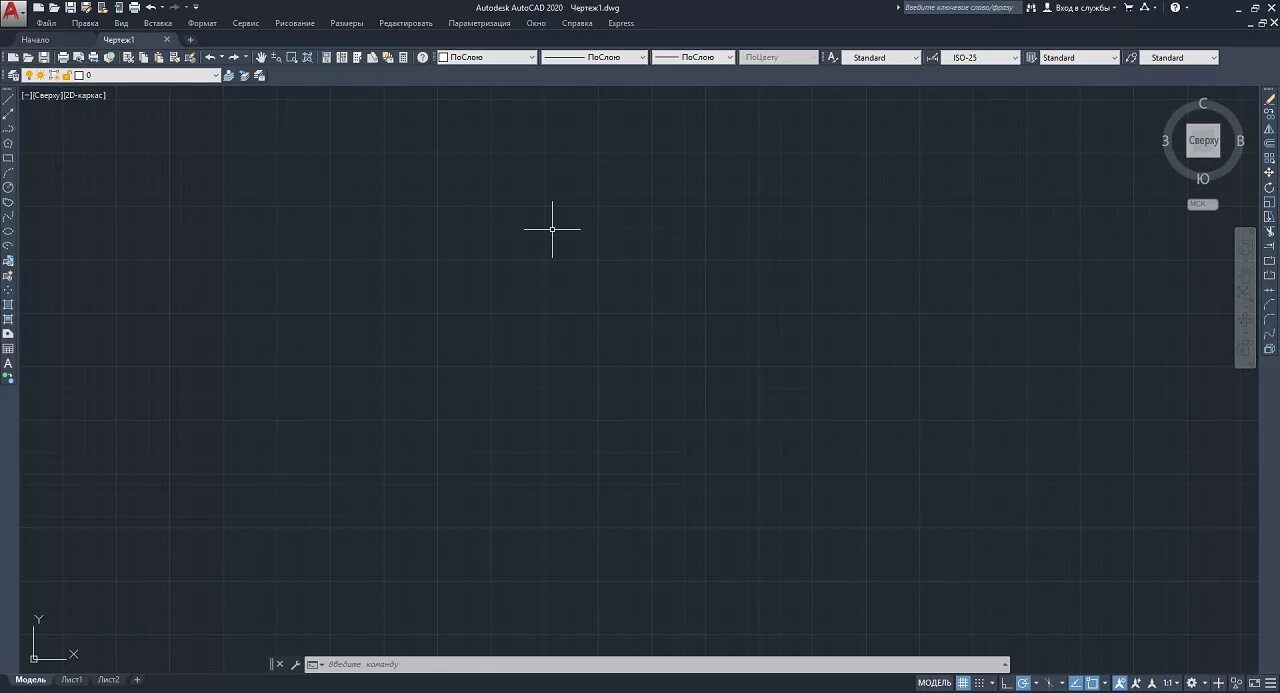Image resolution: width=1280 pixels, height=693 pixels.
Task: Open the ISO-25 dimension style dropdown
Action: (980, 57)
